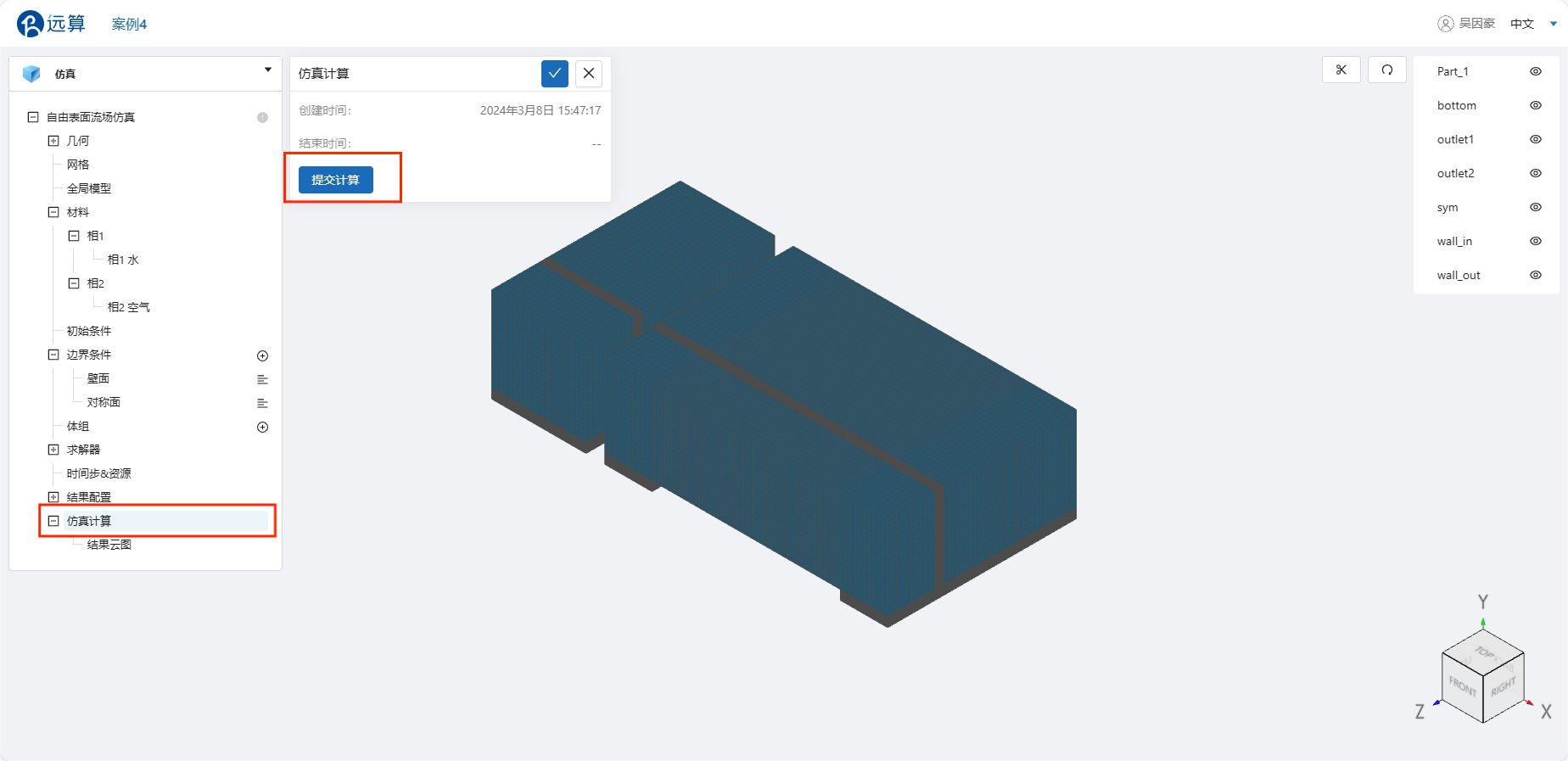Image resolution: width=1568 pixels, height=761 pixels.
Task: Select 对称面 boundary condition
Action: 104,402
